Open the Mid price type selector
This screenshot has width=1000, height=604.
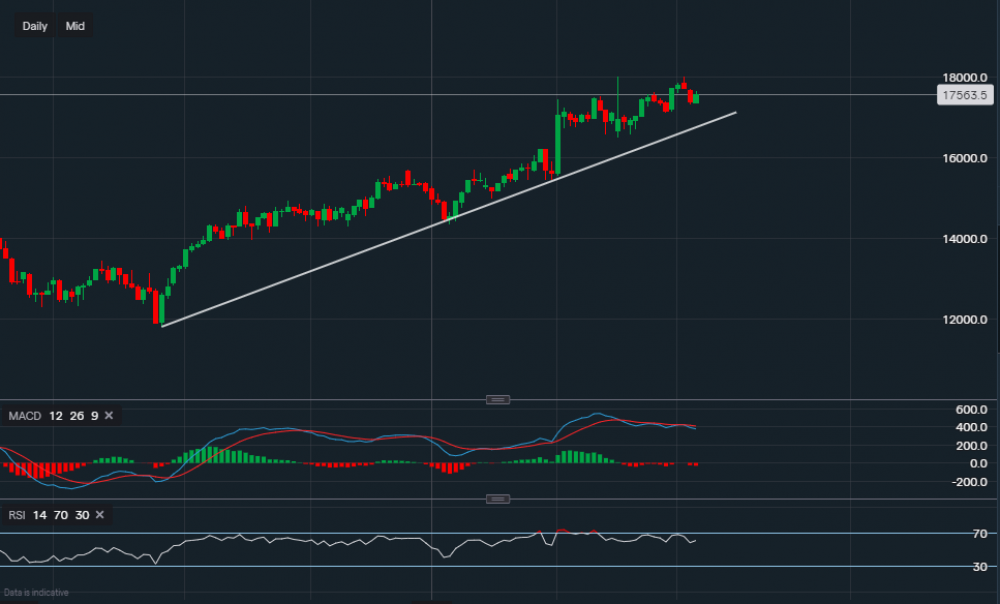pos(75,26)
